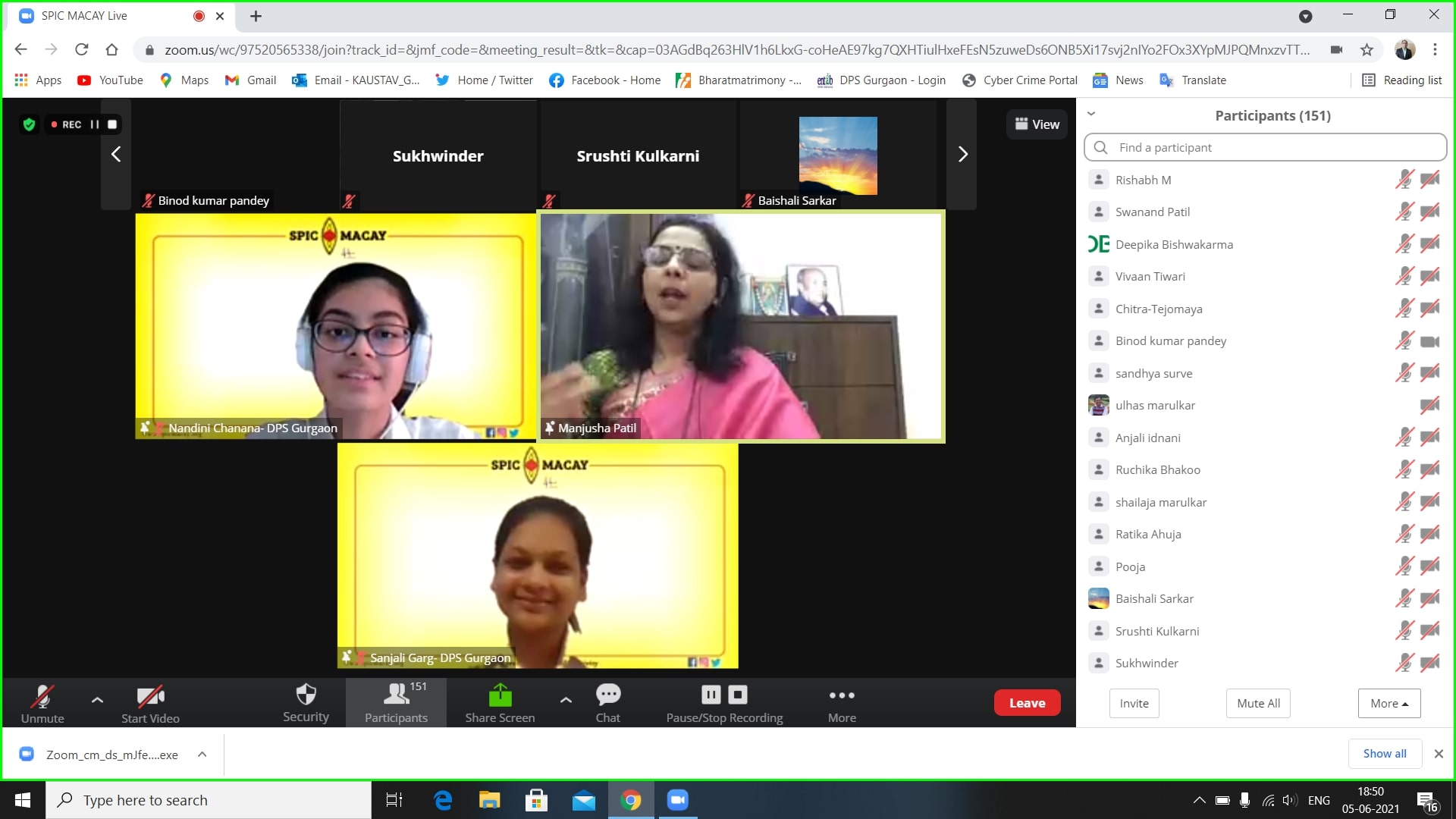Viewport: 1456px width, 819px height.
Task: Open the Chat speech bubble
Action: pyautogui.click(x=608, y=695)
